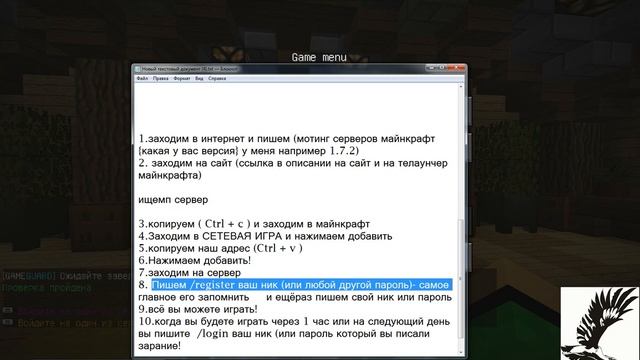
Task: Click the scrollbar down arrow in Notepad
Action: 461,352
